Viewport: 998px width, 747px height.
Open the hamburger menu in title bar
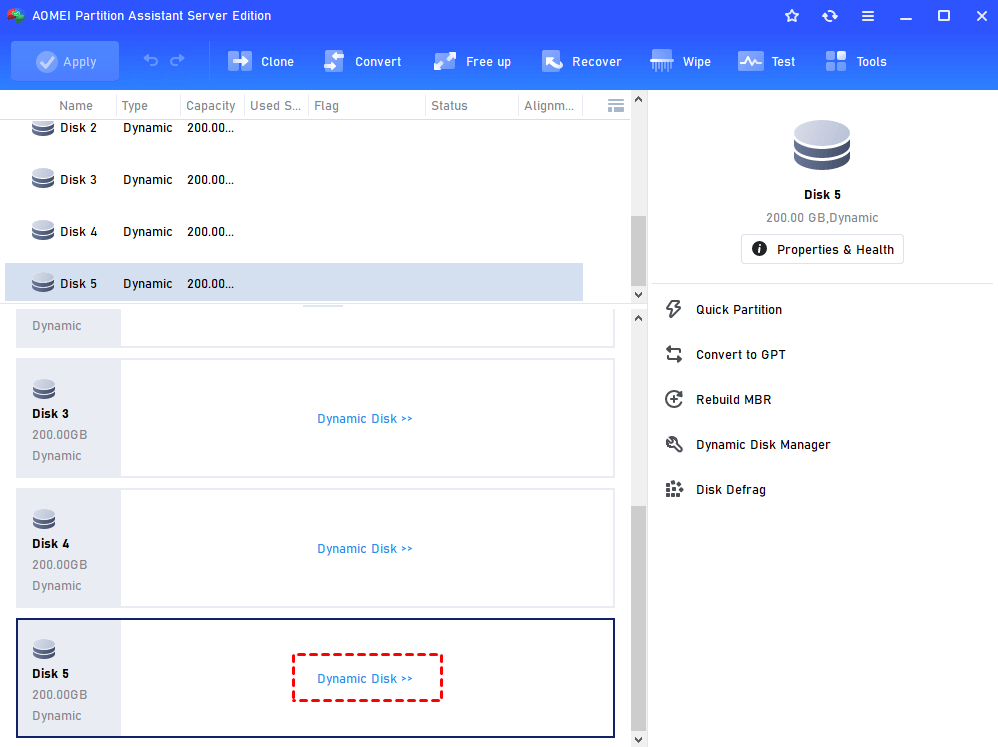[868, 16]
